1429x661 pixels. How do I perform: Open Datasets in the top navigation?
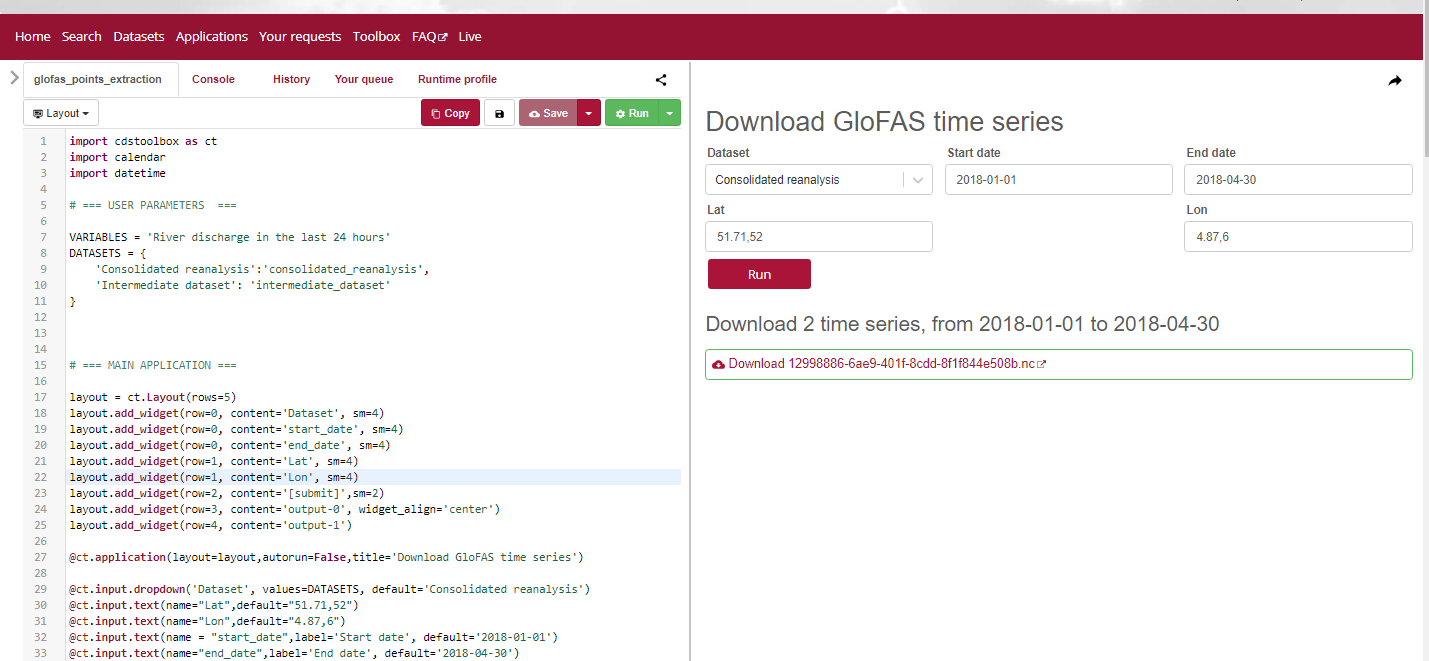click(x=139, y=36)
